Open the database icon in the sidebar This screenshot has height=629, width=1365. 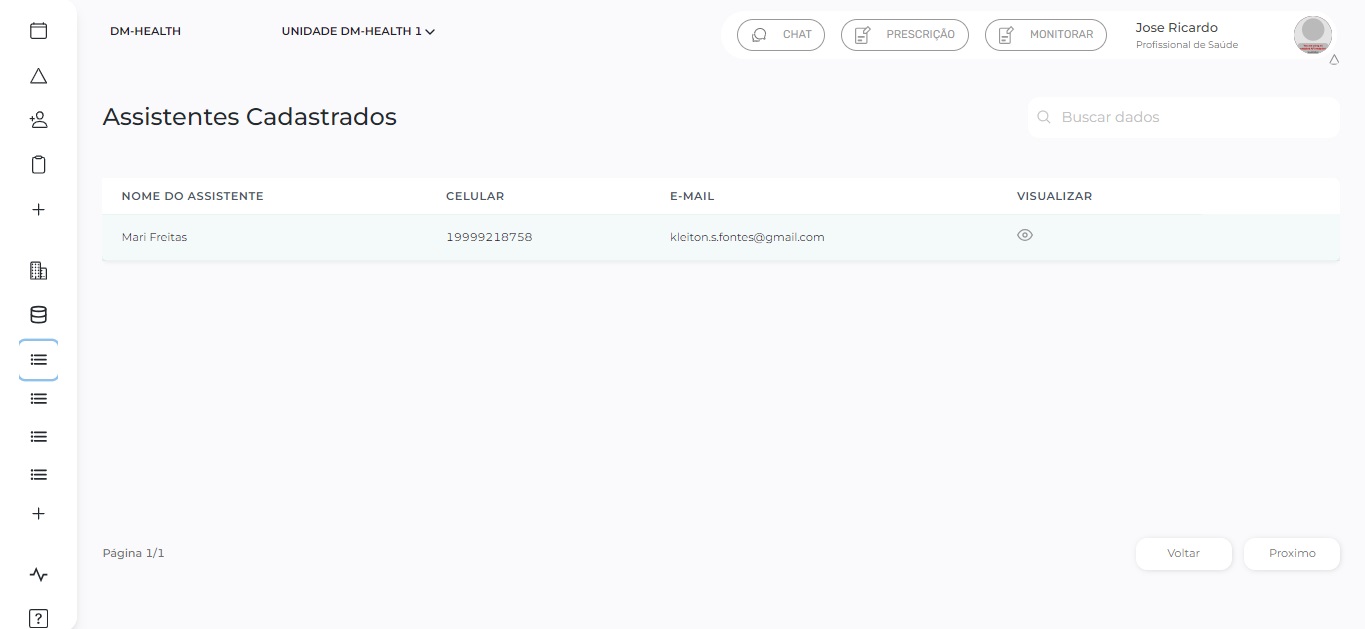click(38, 315)
